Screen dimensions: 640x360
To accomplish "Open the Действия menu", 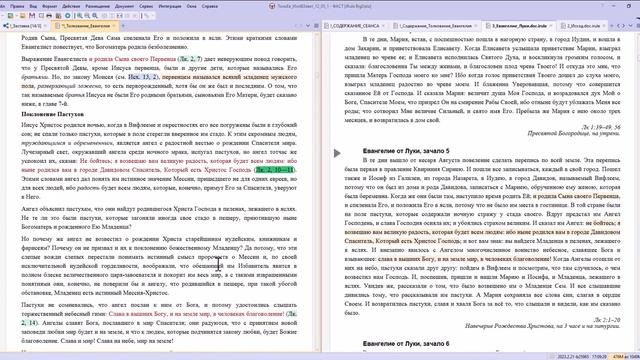I will 71,7.
